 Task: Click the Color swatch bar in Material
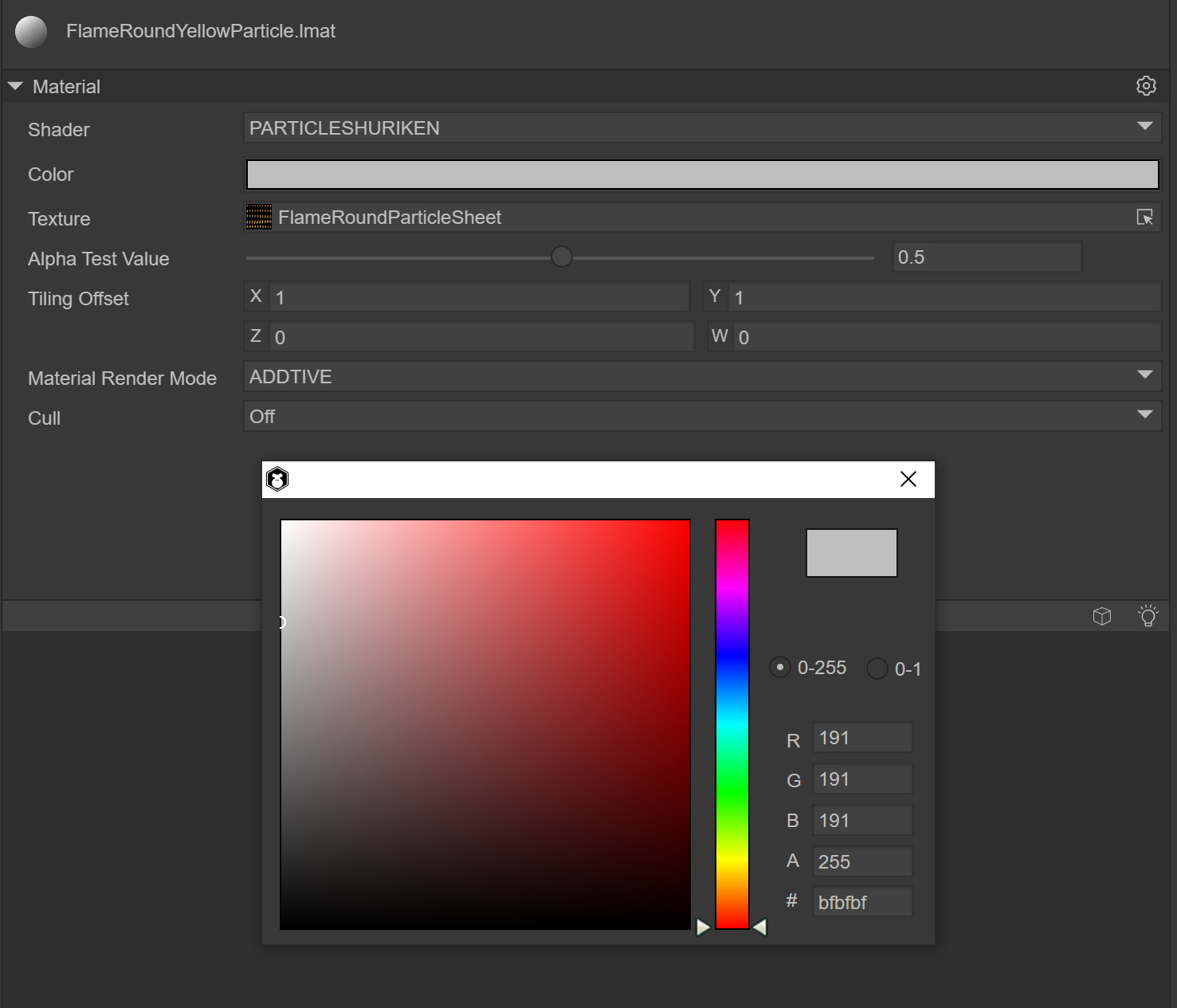coord(701,175)
